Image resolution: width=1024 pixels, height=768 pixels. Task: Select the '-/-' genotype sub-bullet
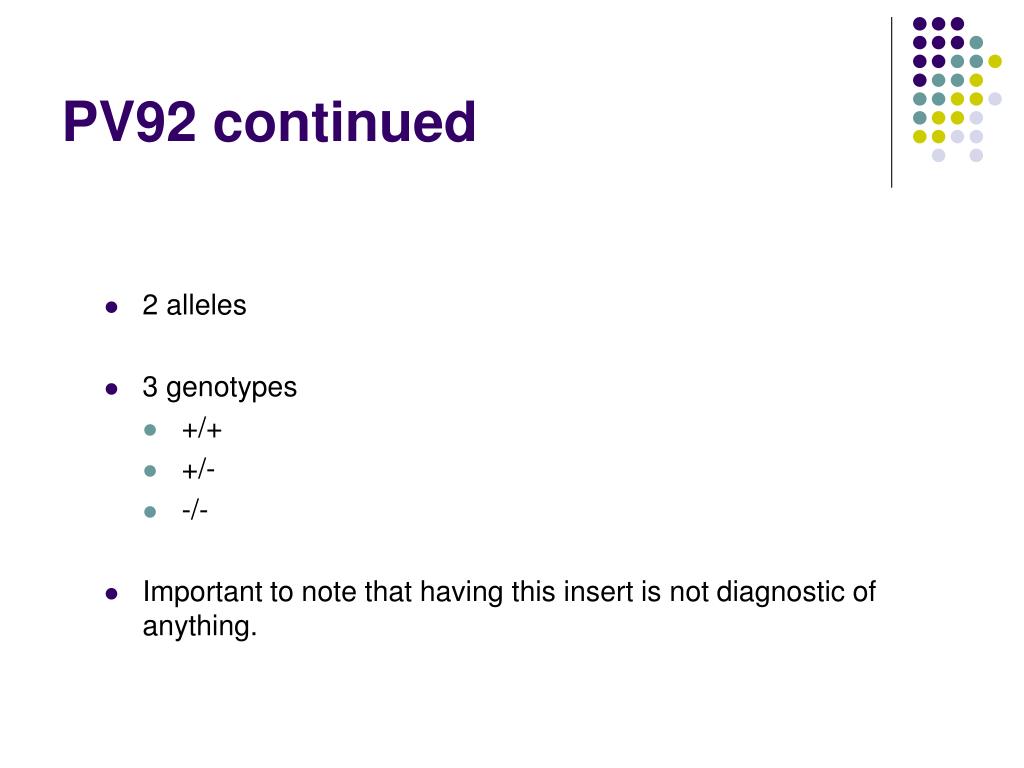tap(195, 511)
